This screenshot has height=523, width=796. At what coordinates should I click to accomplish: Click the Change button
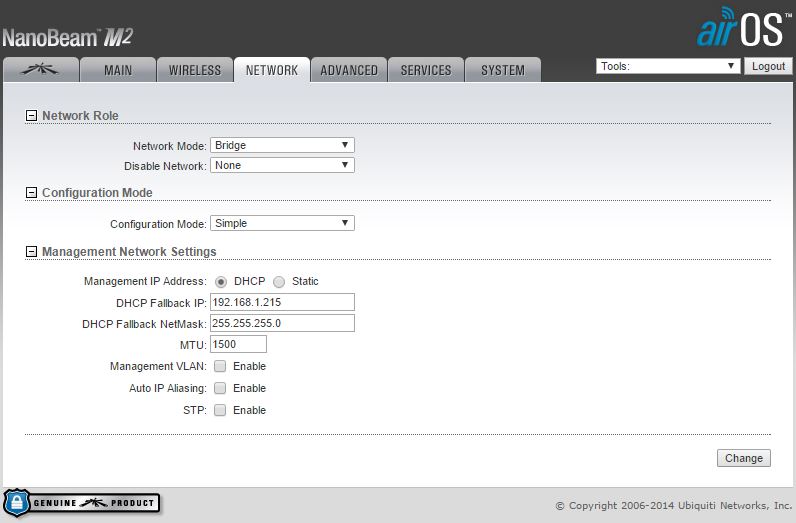(744, 458)
